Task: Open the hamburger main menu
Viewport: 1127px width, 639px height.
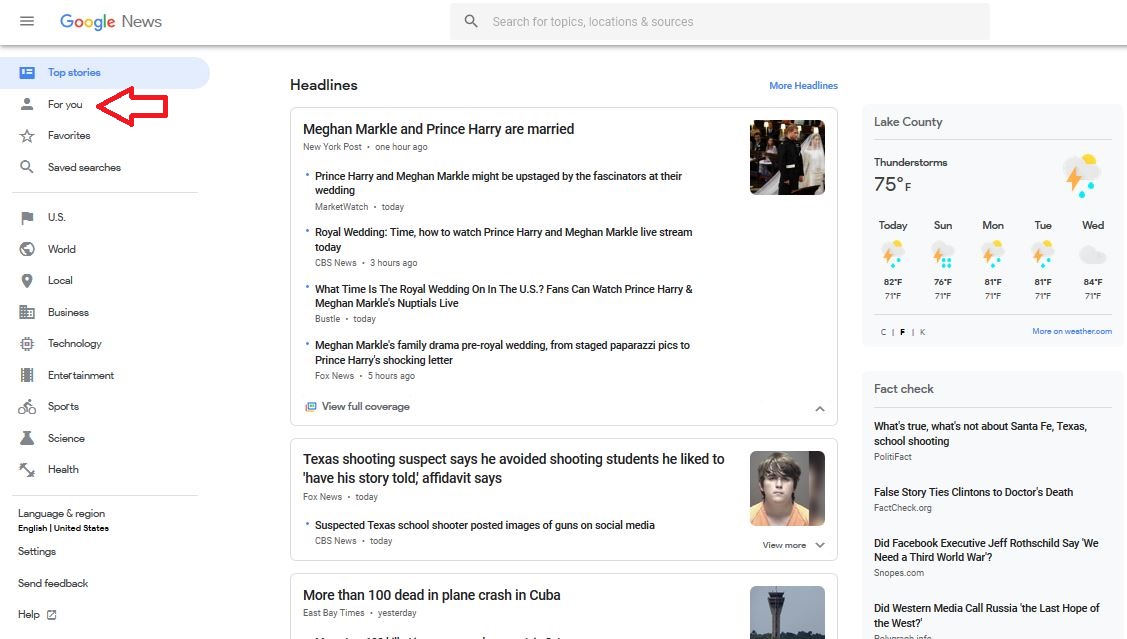Action: tap(27, 21)
